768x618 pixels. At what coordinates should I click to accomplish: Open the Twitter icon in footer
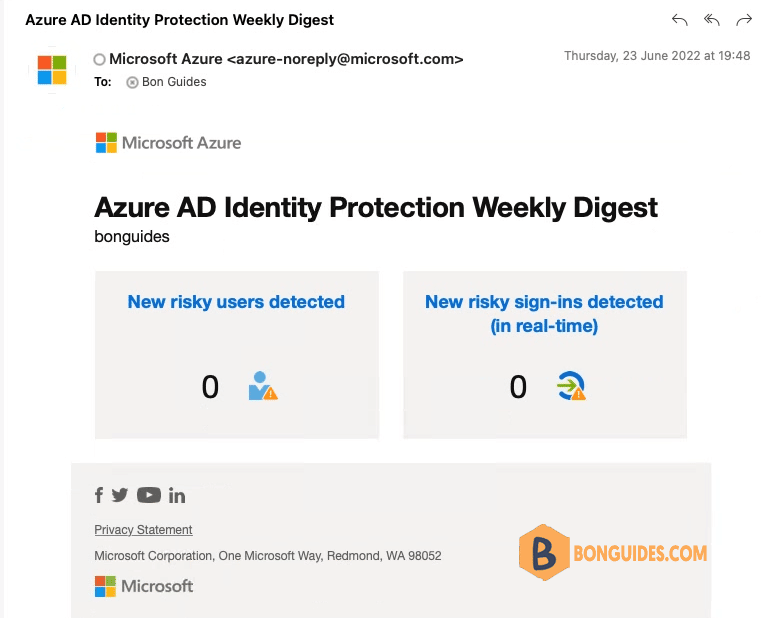(x=120, y=495)
